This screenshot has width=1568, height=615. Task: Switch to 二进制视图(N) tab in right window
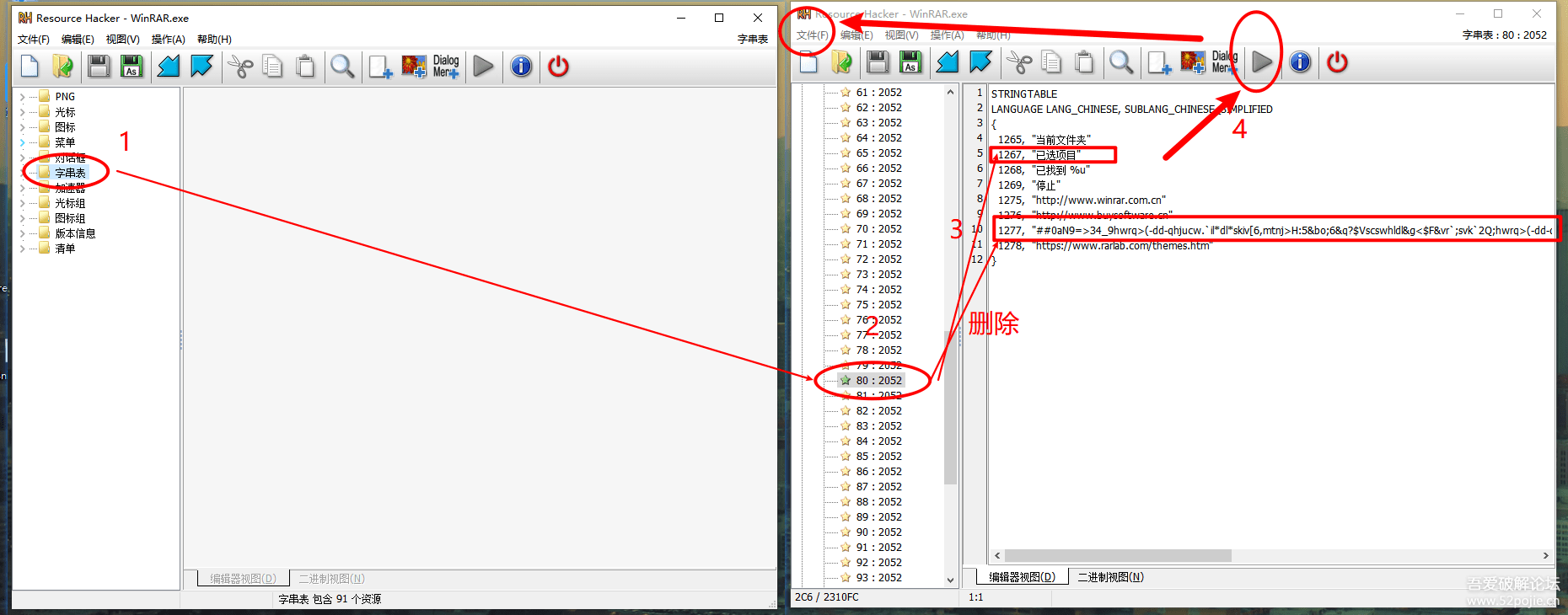pyautogui.click(x=1111, y=577)
